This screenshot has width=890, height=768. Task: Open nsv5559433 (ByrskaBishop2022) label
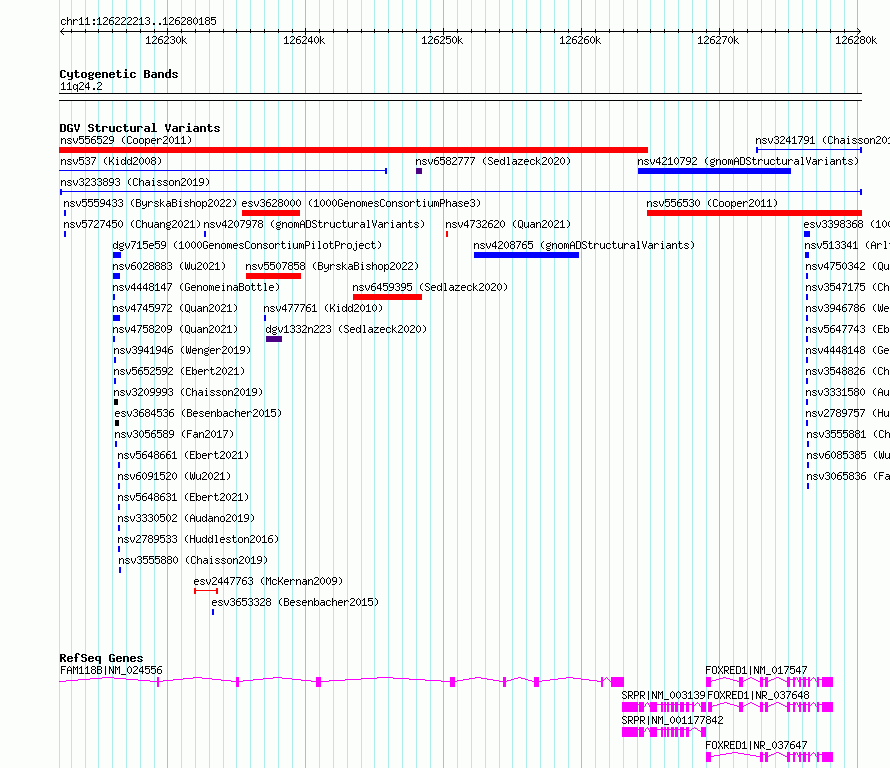150,203
